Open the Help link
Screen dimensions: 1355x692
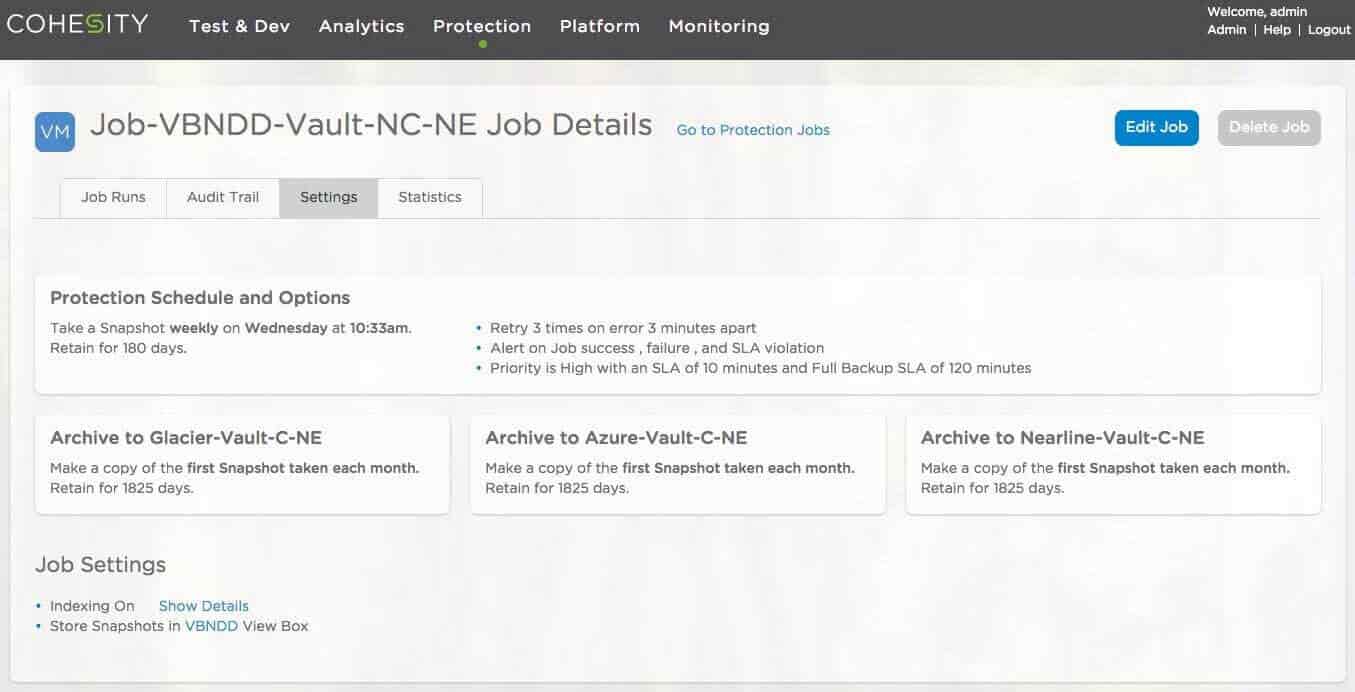pos(1277,30)
